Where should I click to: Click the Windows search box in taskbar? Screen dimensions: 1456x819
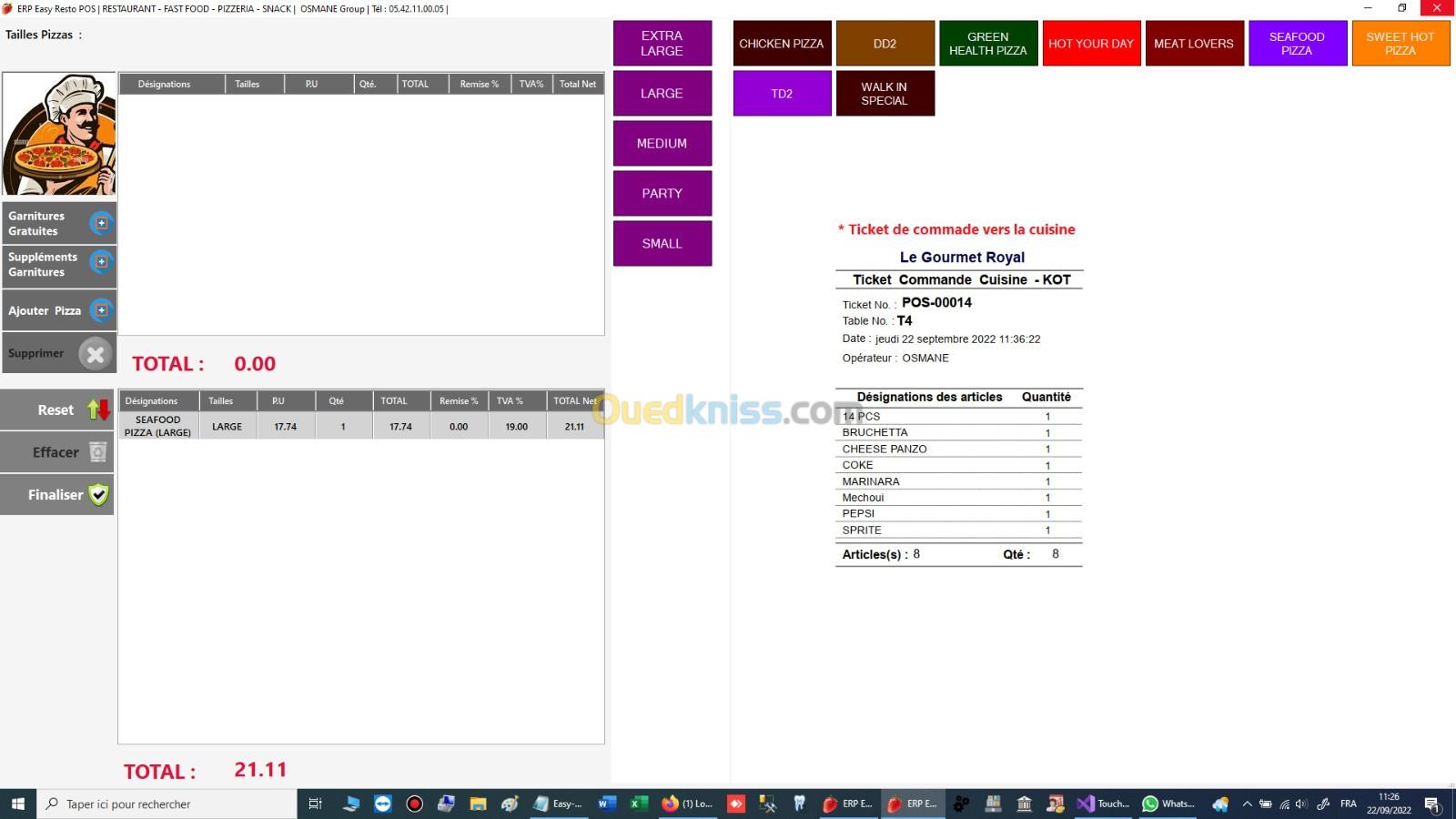pos(168,804)
